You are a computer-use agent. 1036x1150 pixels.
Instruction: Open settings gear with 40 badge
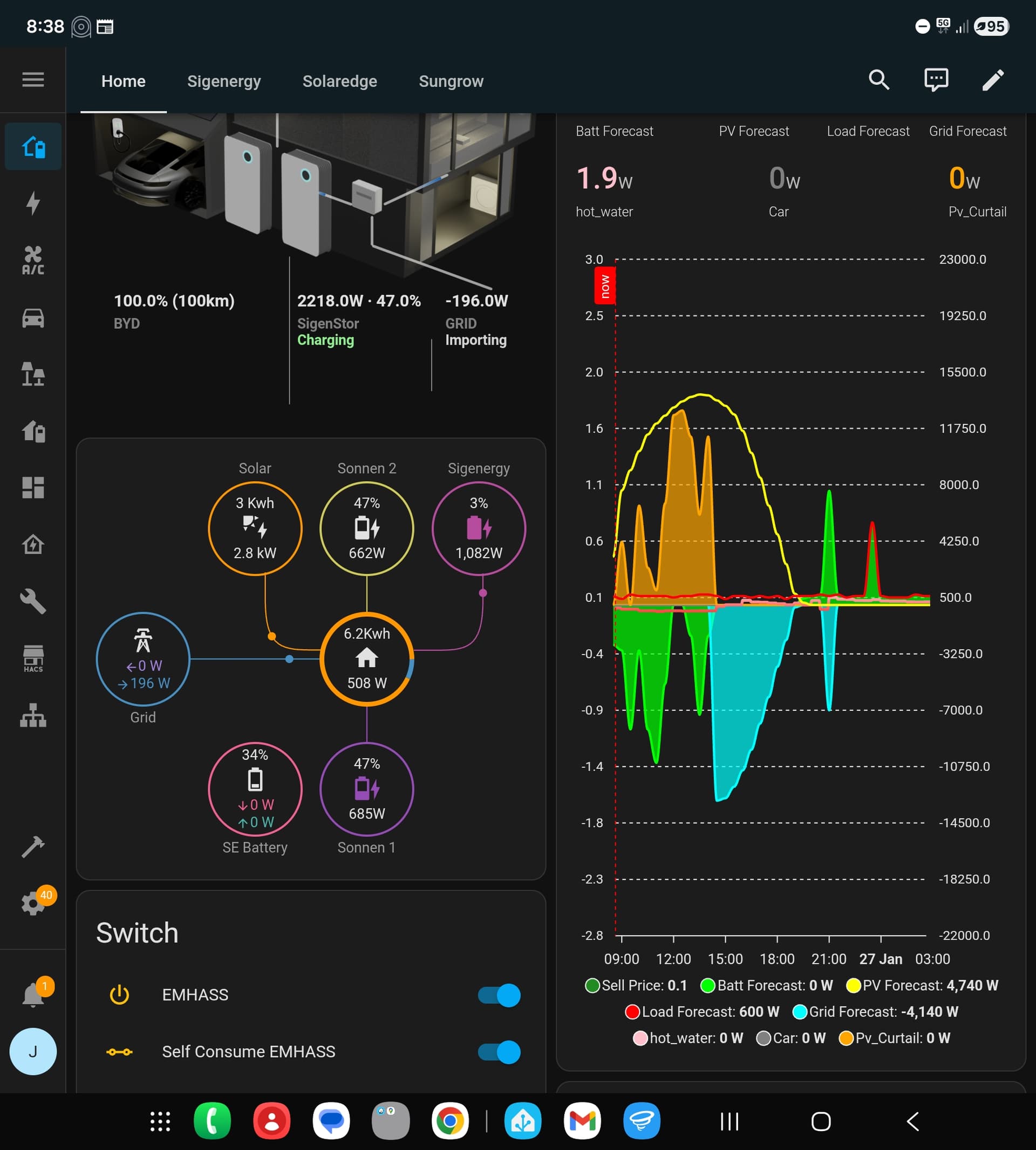pyautogui.click(x=33, y=903)
